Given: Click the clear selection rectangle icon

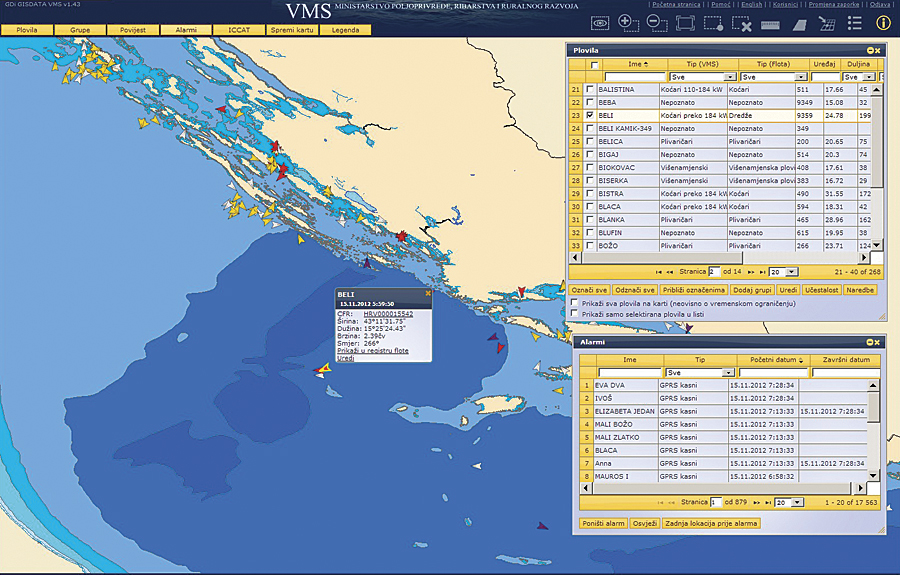Looking at the screenshot, I should pyautogui.click(x=741, y=22).
